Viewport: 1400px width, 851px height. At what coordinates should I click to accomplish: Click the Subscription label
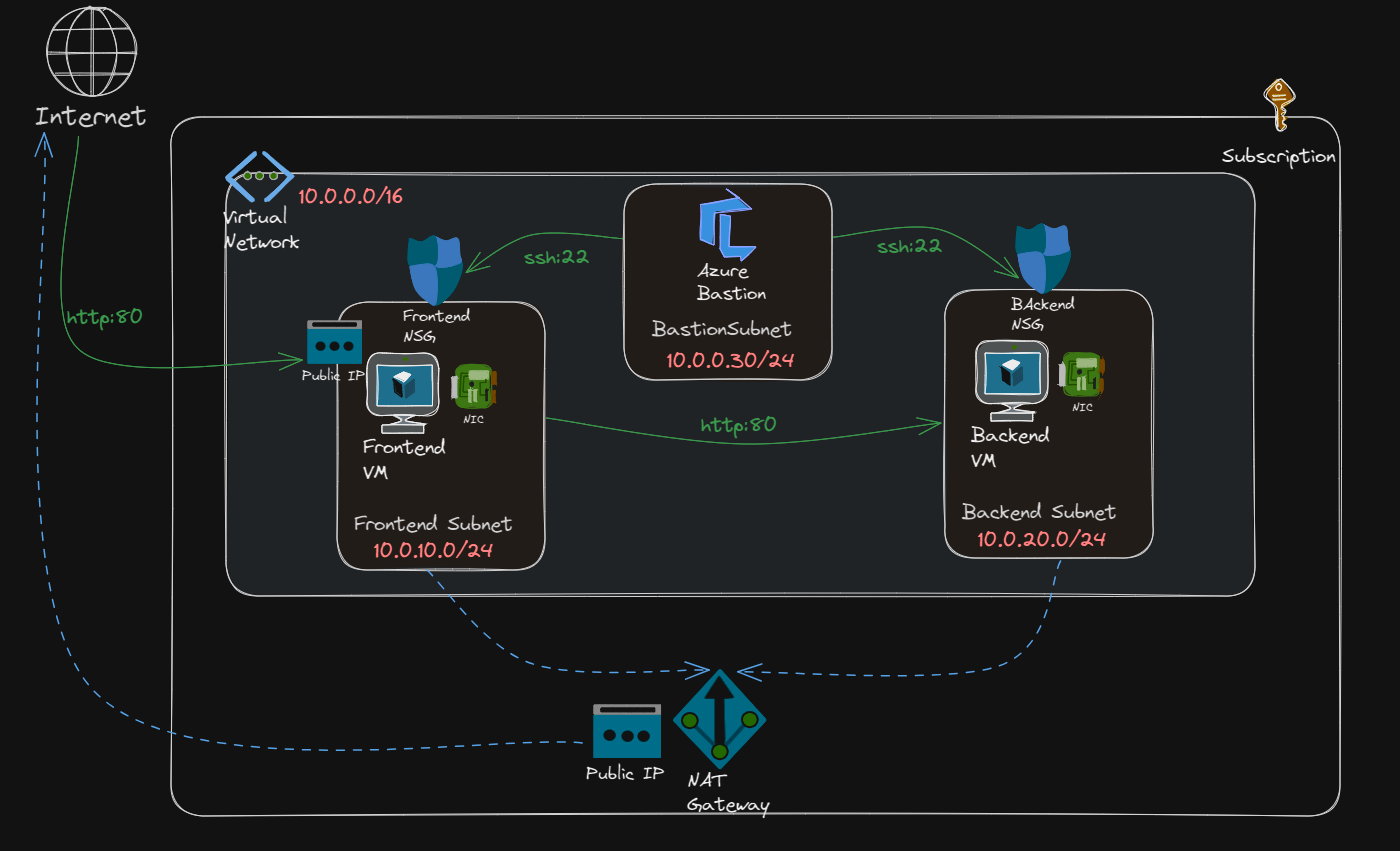(x=1278, y=157)
